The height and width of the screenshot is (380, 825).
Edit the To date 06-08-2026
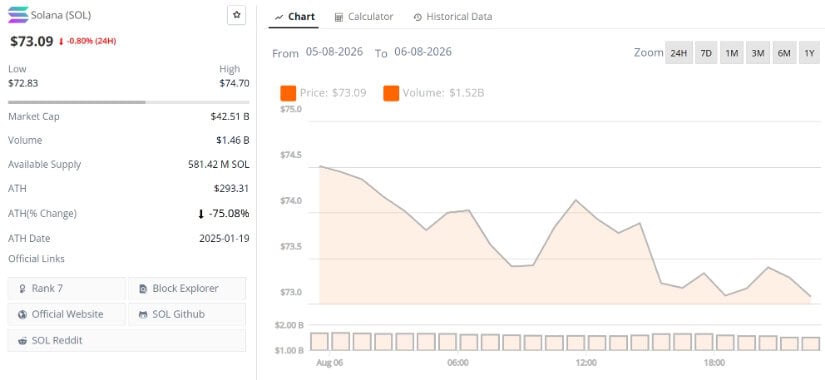[422, 52]
